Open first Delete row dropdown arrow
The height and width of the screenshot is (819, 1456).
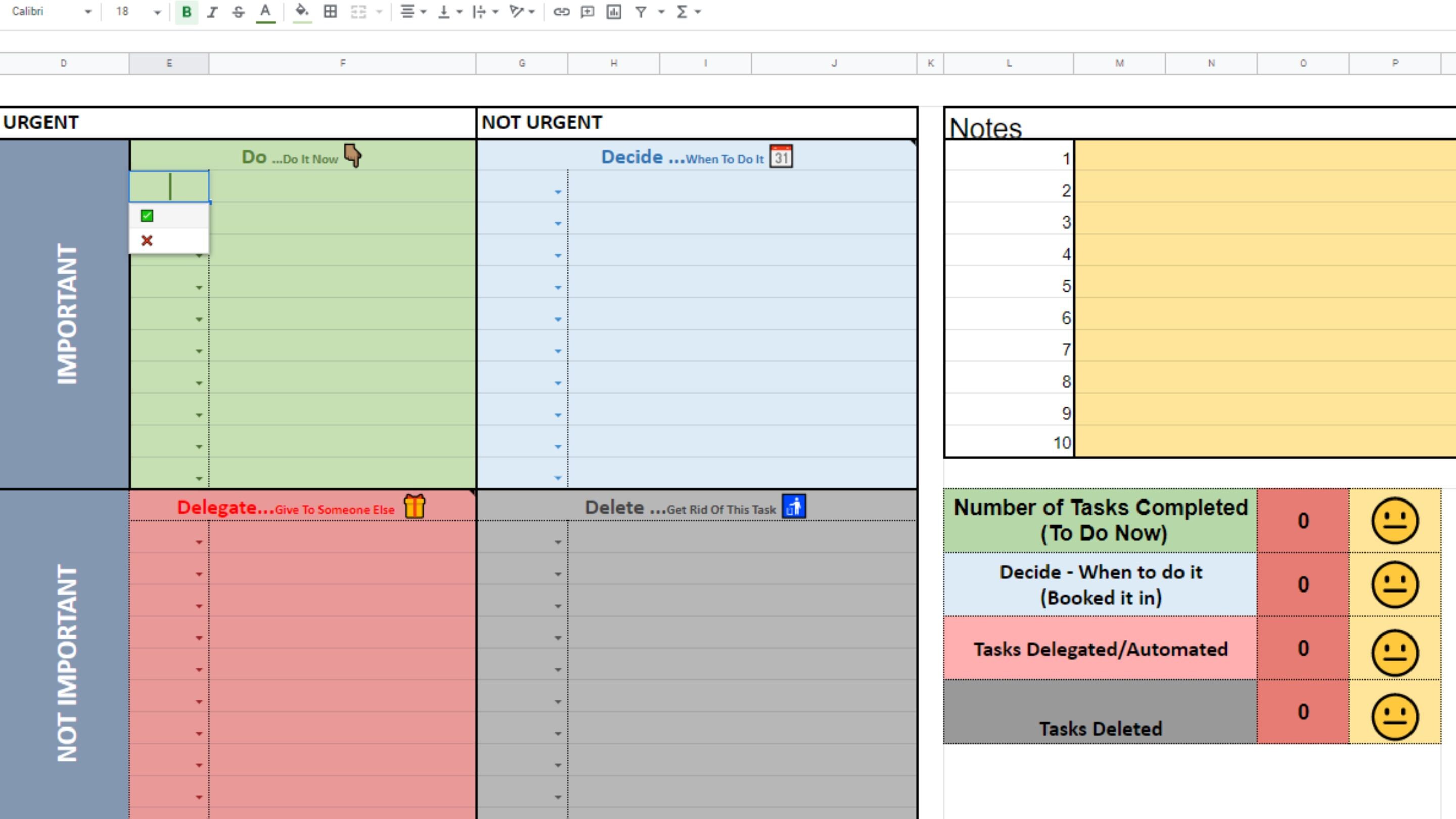(558, 542)
